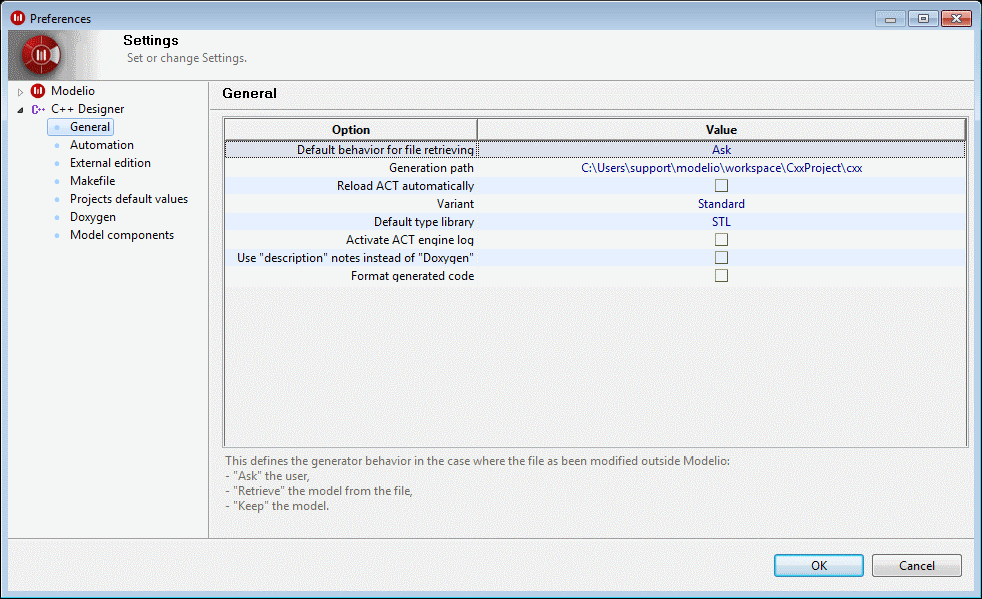Open the Ask value for file retrieving
Image resolution: width=982 pixels, height=599 pixels.
click(x=721, y=150)
